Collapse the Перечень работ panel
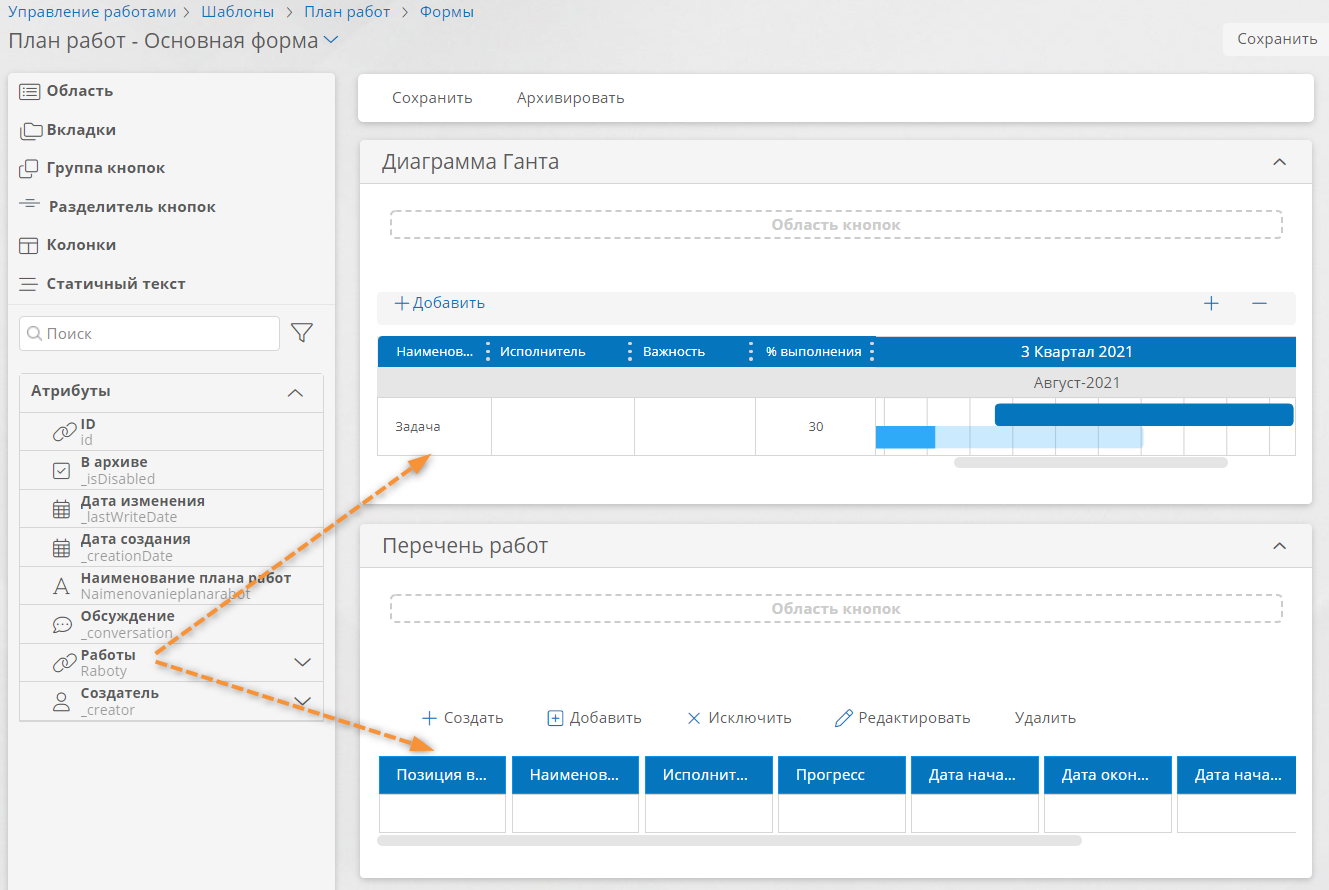1329x890 pixels. [x=1278, y=546]
